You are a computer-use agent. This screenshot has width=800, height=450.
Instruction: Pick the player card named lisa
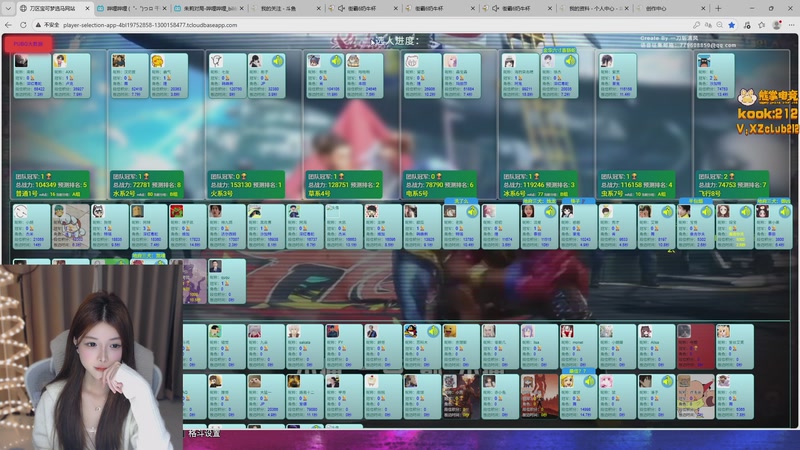pos(539,346)
